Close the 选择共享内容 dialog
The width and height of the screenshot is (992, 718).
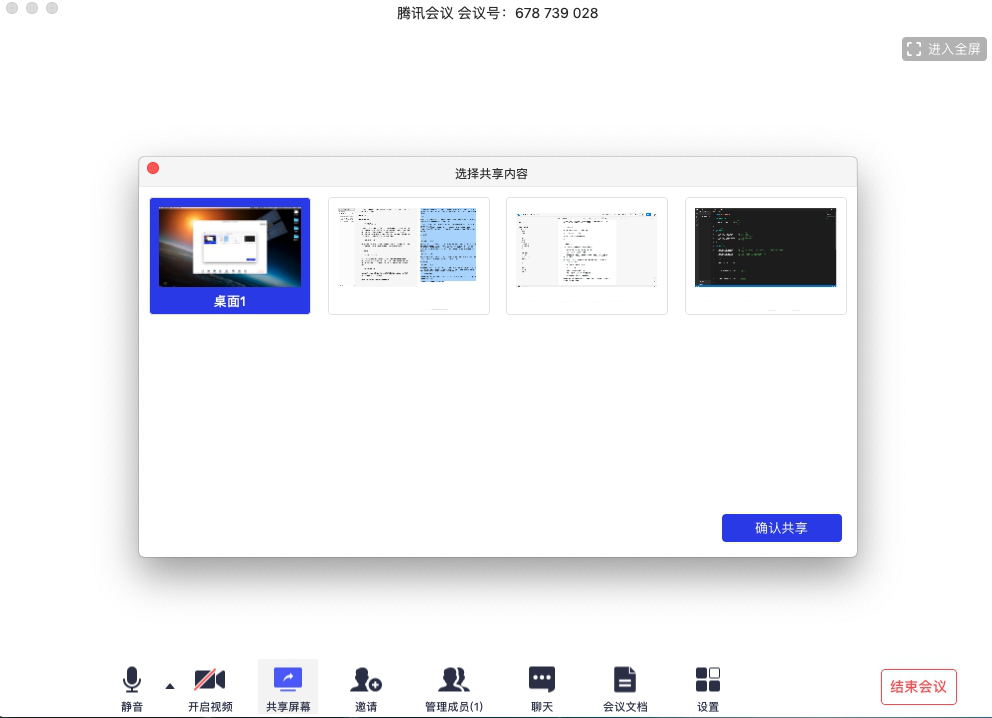click(x=152, y=167)
